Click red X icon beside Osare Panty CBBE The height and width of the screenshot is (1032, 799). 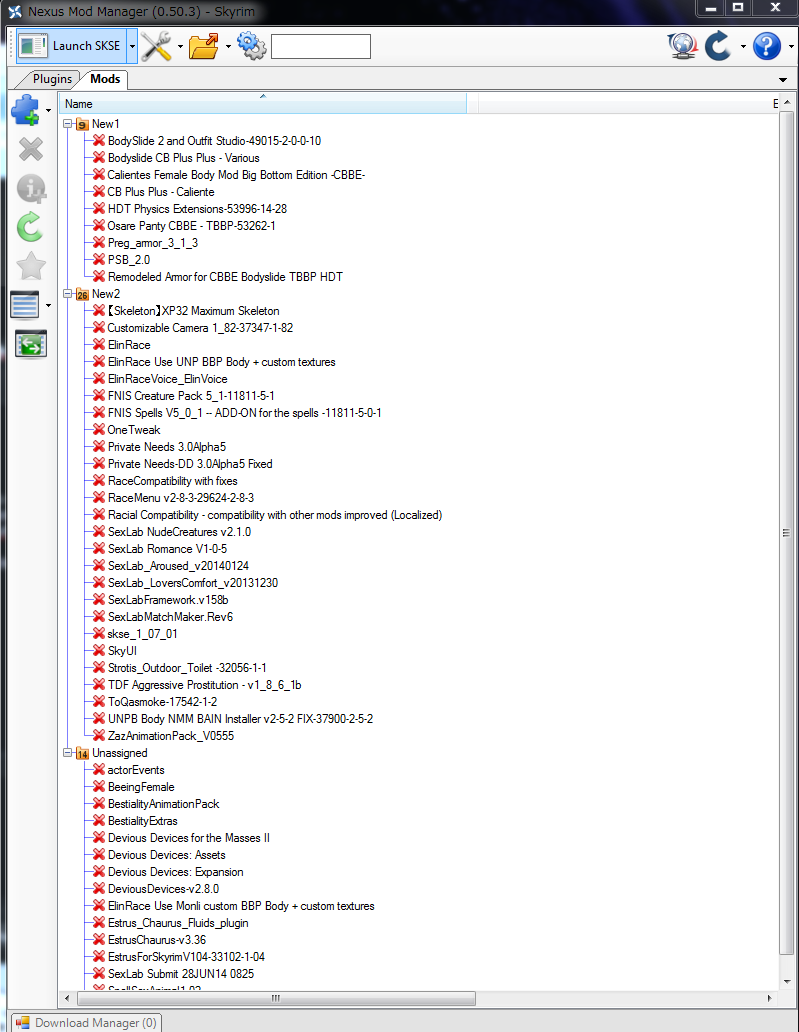99,225
